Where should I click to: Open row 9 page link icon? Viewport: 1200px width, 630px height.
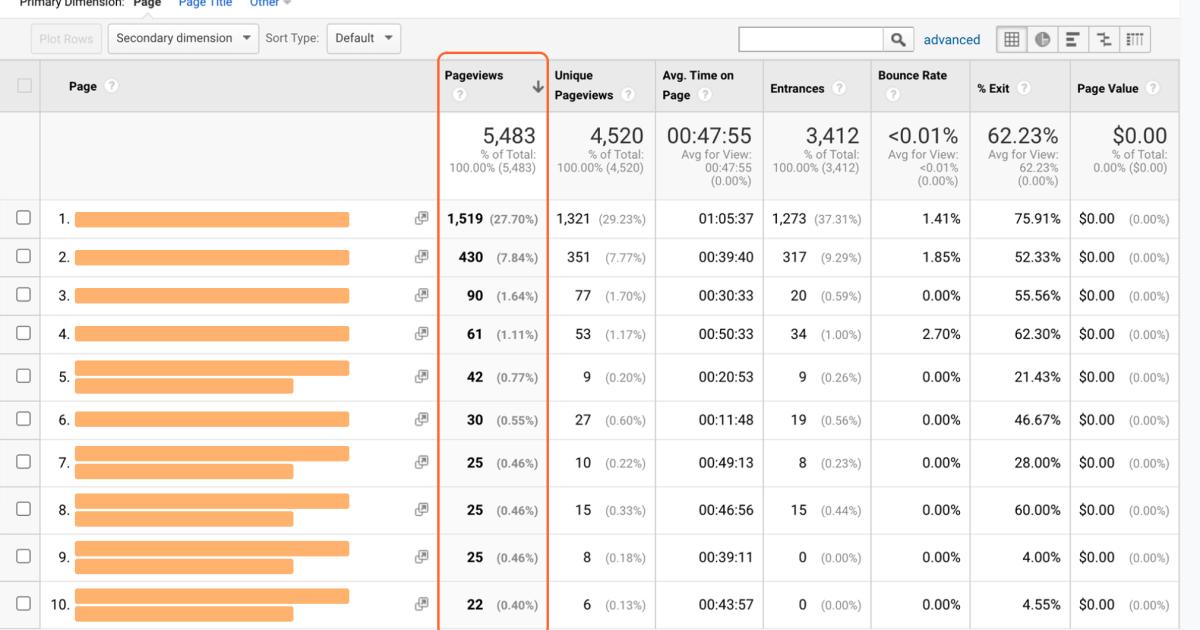click(x=422, y=557)
